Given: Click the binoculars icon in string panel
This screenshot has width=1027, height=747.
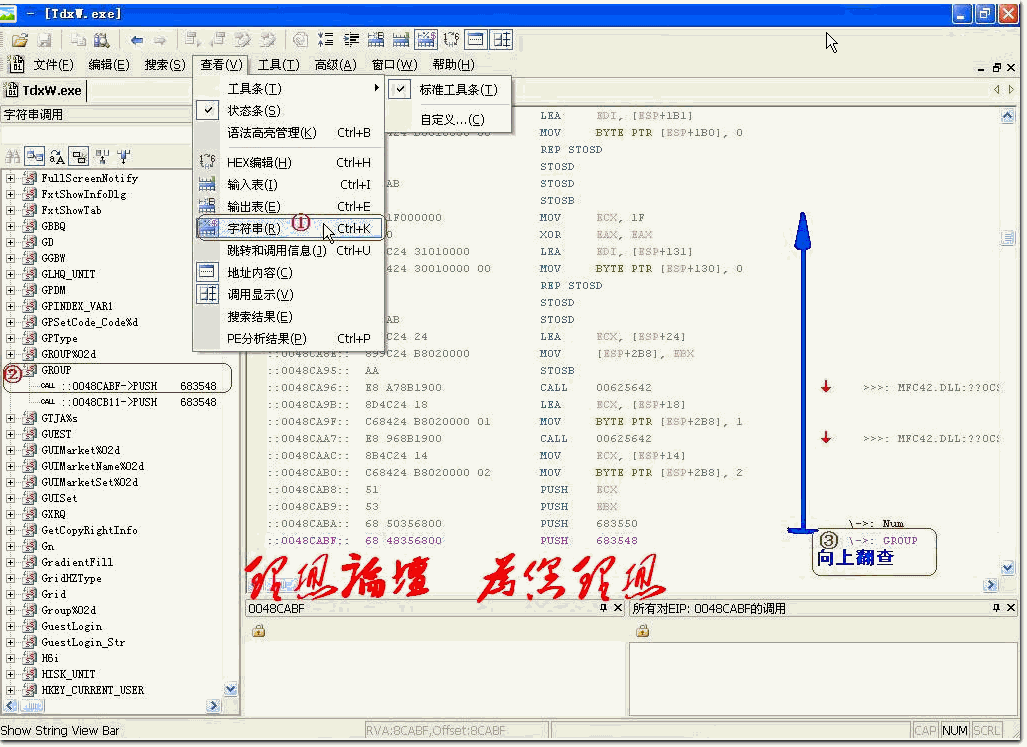Looking at the screenshot, I should coord(12,156).
